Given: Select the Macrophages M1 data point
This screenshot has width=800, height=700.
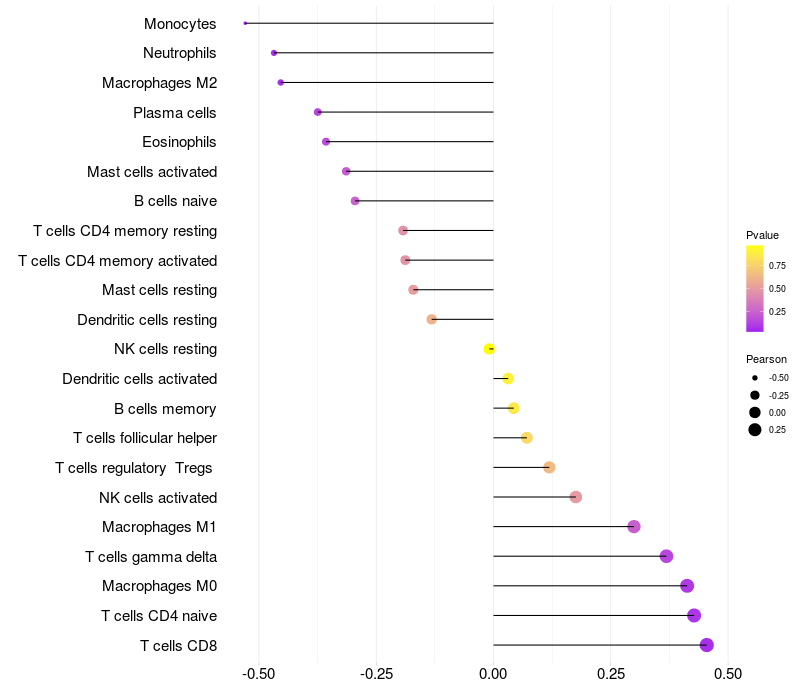Looking at the screenshot, I should (x=634, y=527).
